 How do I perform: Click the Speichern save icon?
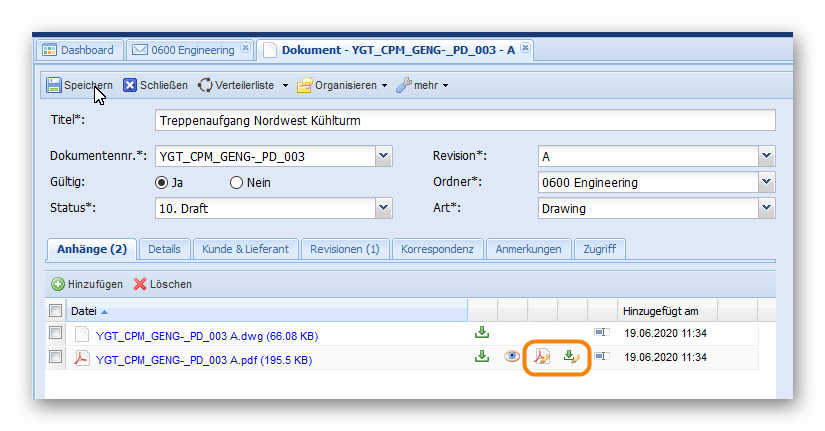tap(54, 86)
